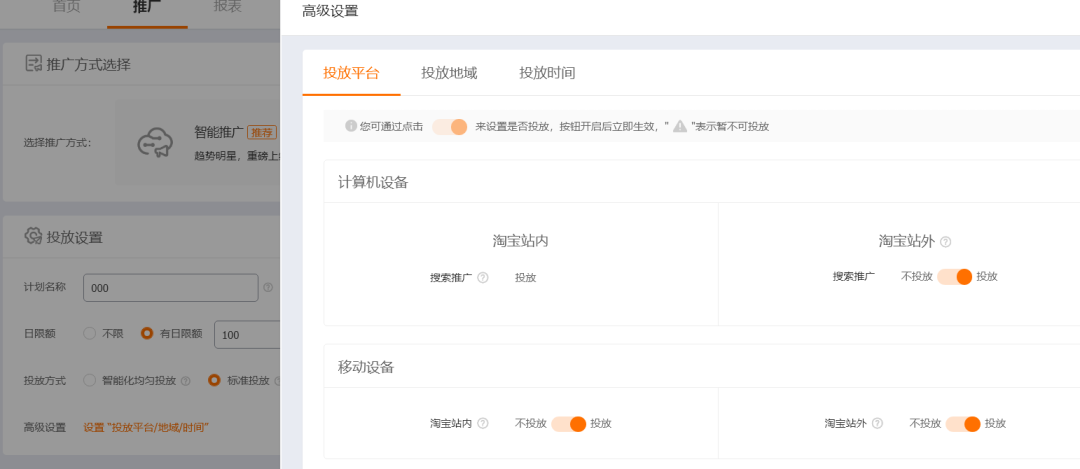
Task: Click the 计划名称 input field
Action: click(x=170, y=288)
